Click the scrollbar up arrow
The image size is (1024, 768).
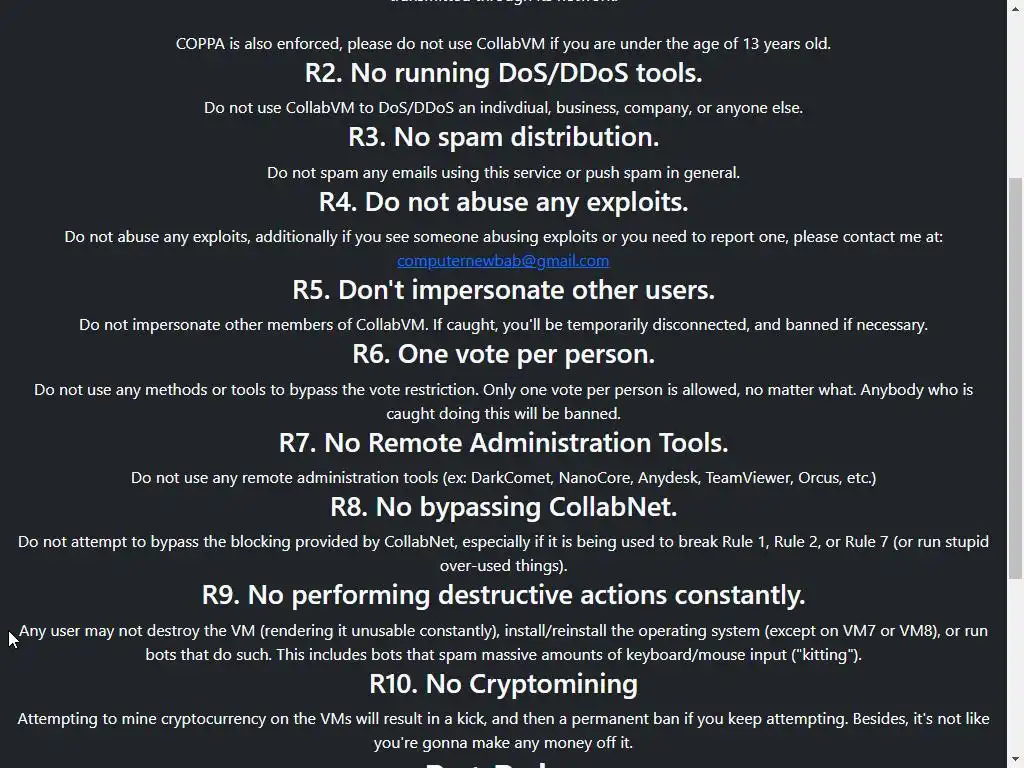point(1015,7)
